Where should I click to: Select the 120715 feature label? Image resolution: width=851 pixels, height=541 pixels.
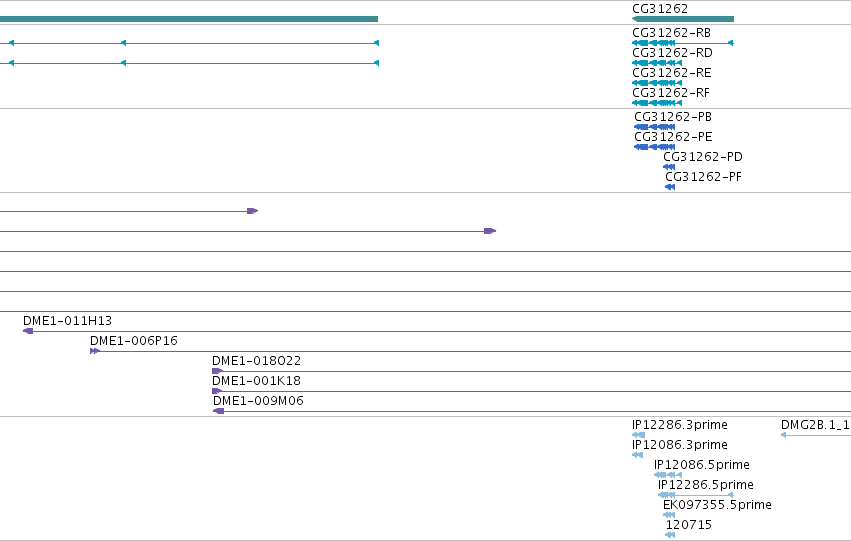coord(689,525)
